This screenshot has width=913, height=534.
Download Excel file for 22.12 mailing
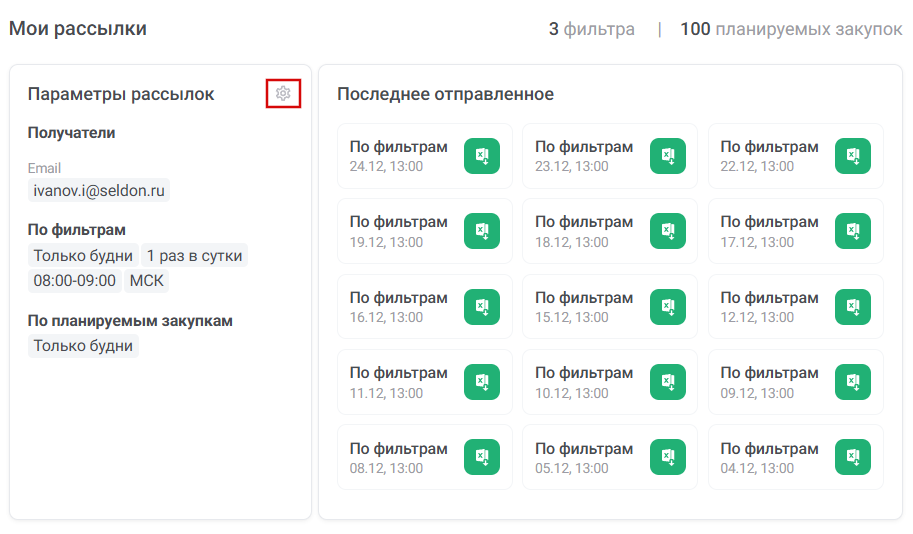click(853, 156)
